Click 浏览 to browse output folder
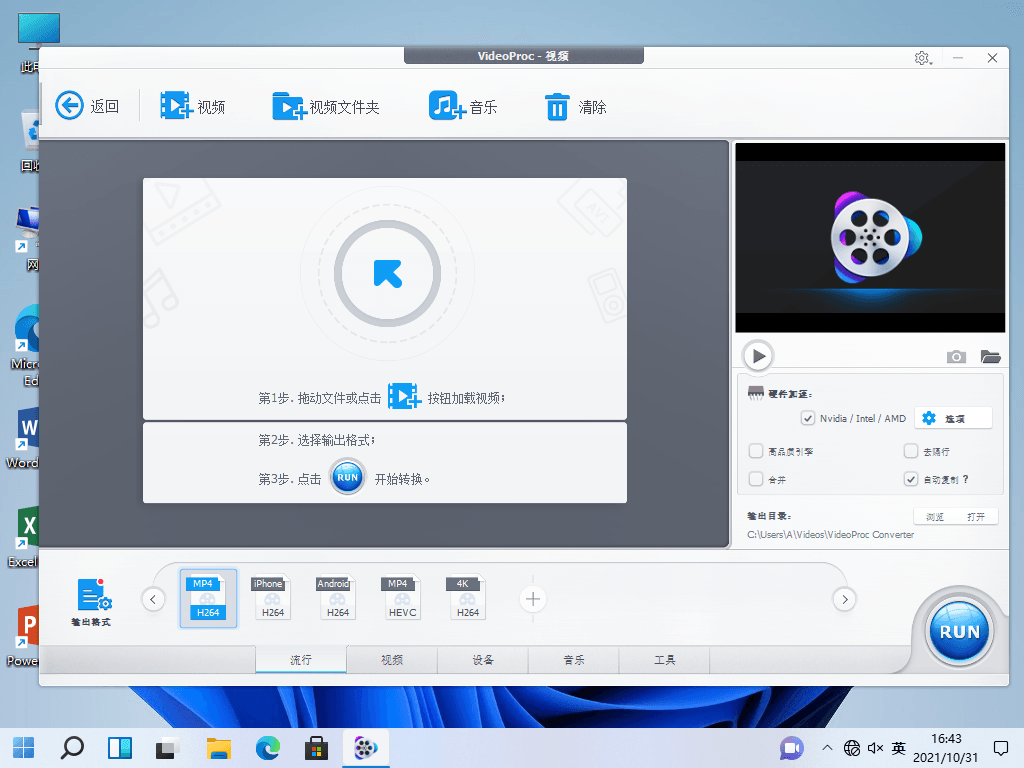The height and width of the screenshot is (768, 1024). point(935,517)
